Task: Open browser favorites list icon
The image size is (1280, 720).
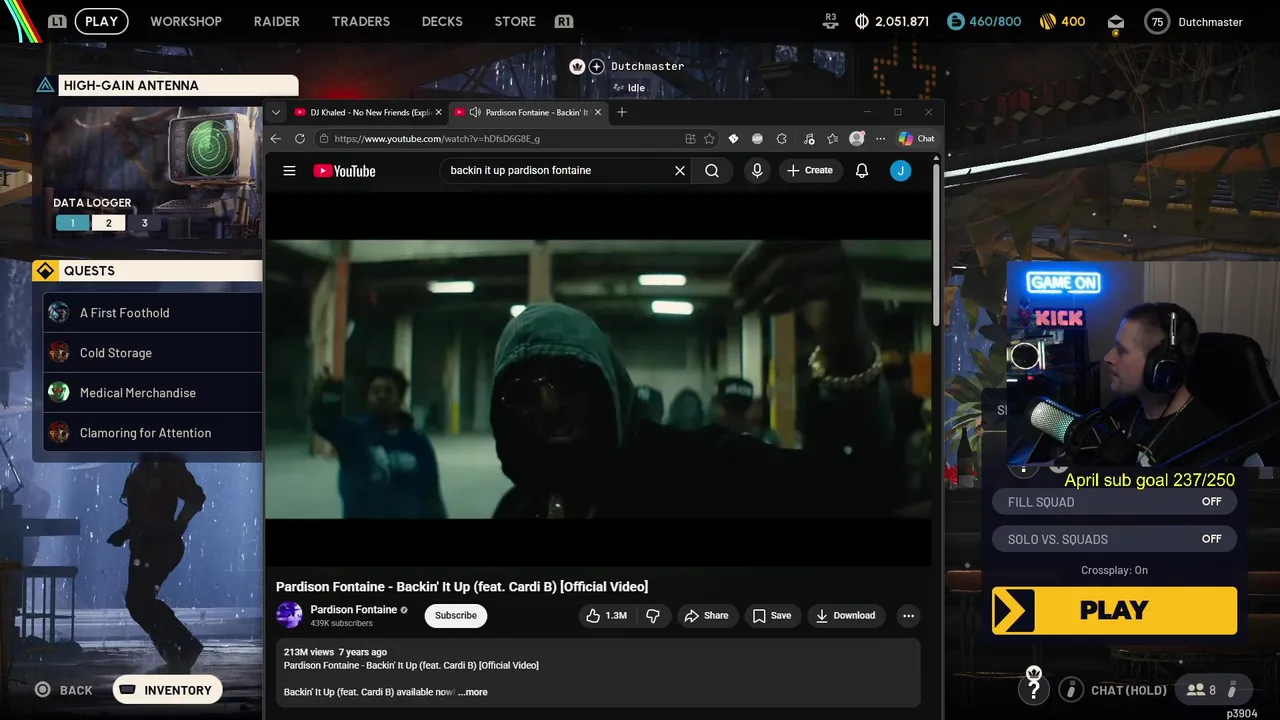Action: pyautogui.click(x=832, y=139)
